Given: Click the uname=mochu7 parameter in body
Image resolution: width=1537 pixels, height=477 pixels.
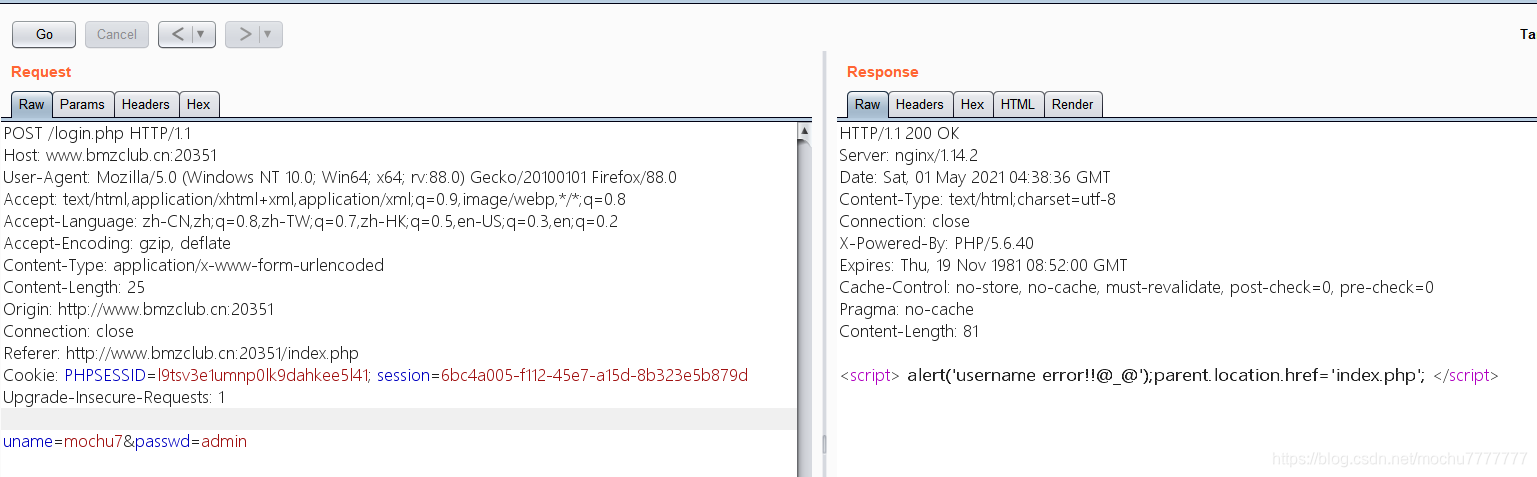Looking at the screenshot, I should [63, 441].
